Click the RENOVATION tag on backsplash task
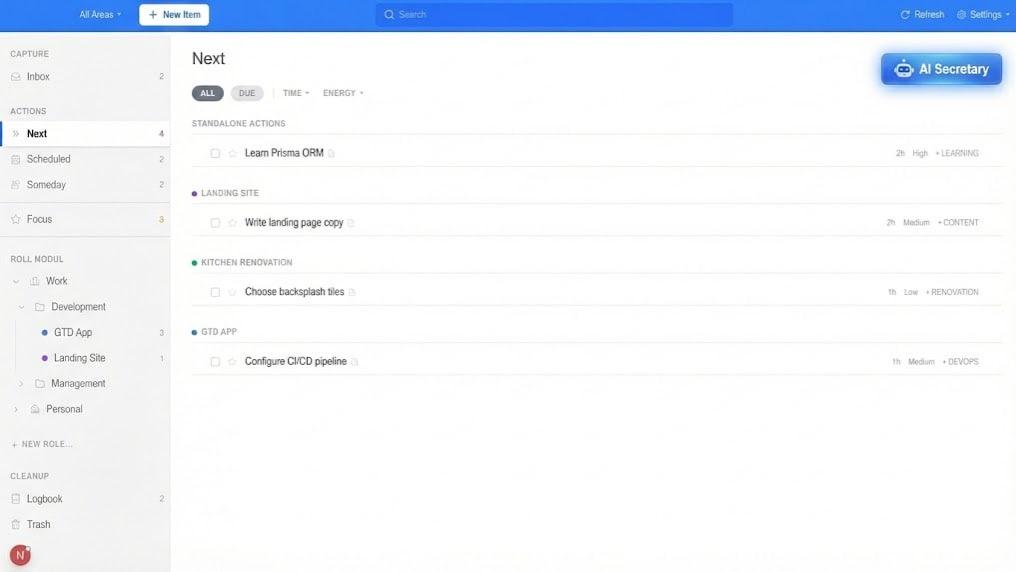The height and width of the screenshot is (572, 1016). [x=952, y=292]
